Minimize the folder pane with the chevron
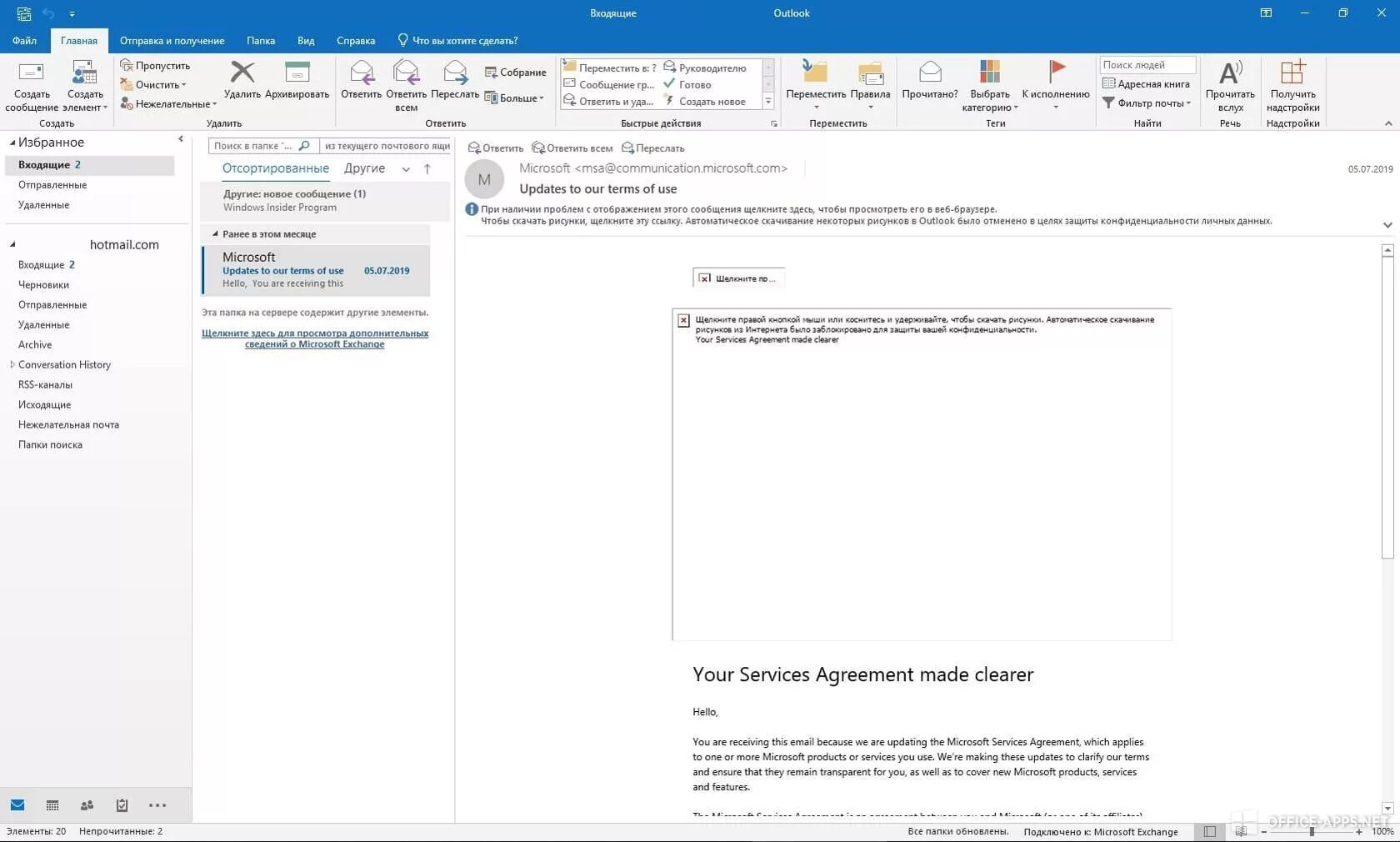The height and width of the screenshot is (842, 1400). point(181,139)
